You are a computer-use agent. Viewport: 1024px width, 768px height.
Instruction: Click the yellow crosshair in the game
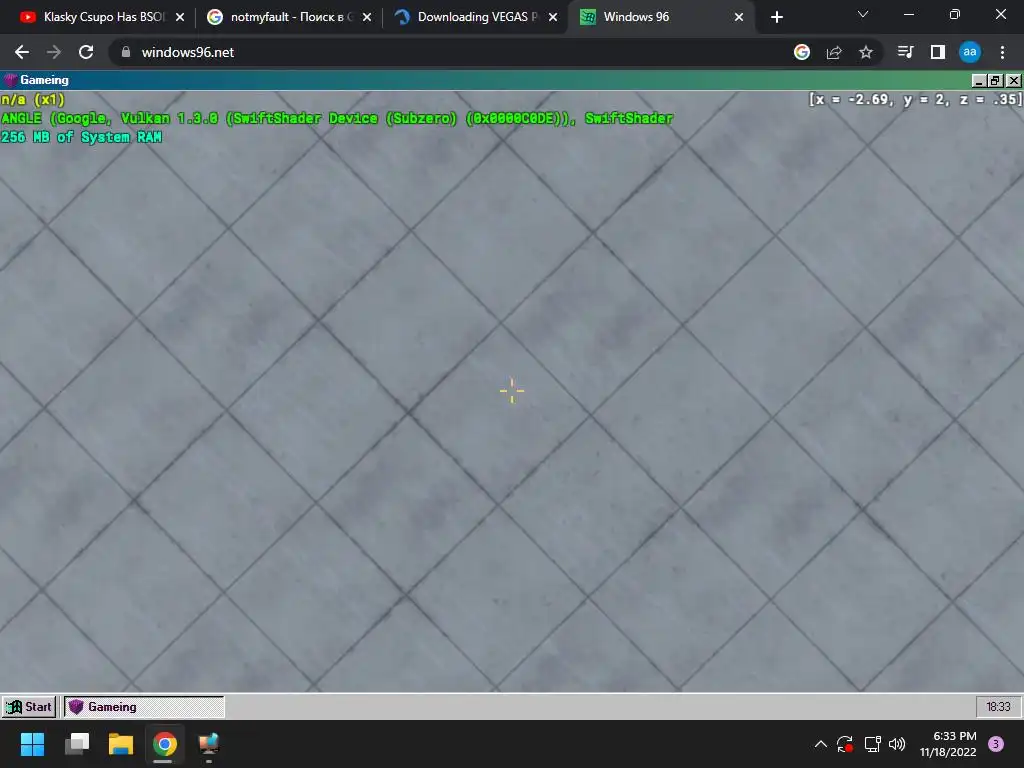click(x=512, y=391)
